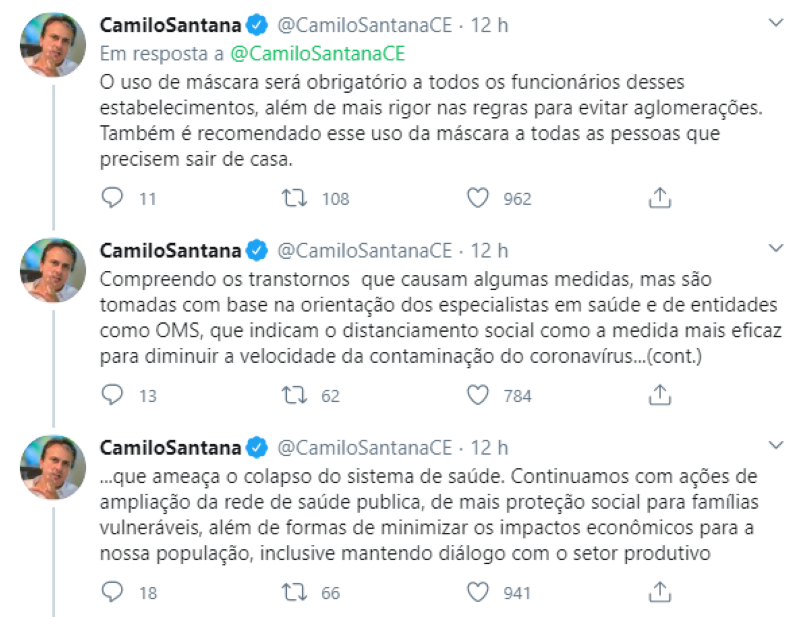
Task: Expand the caret on the last tweet
Action: 774,443
